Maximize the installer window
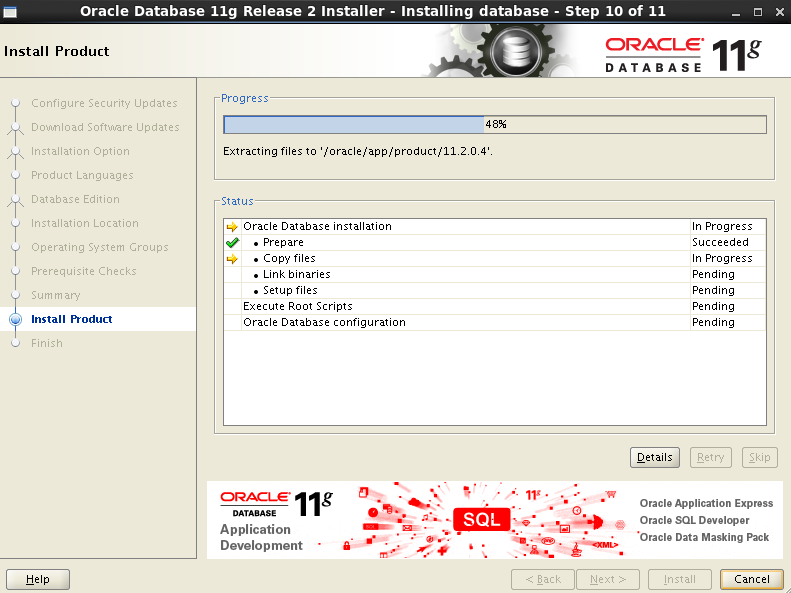The height and width of the screenshot is (593, 791). point(758,12)
